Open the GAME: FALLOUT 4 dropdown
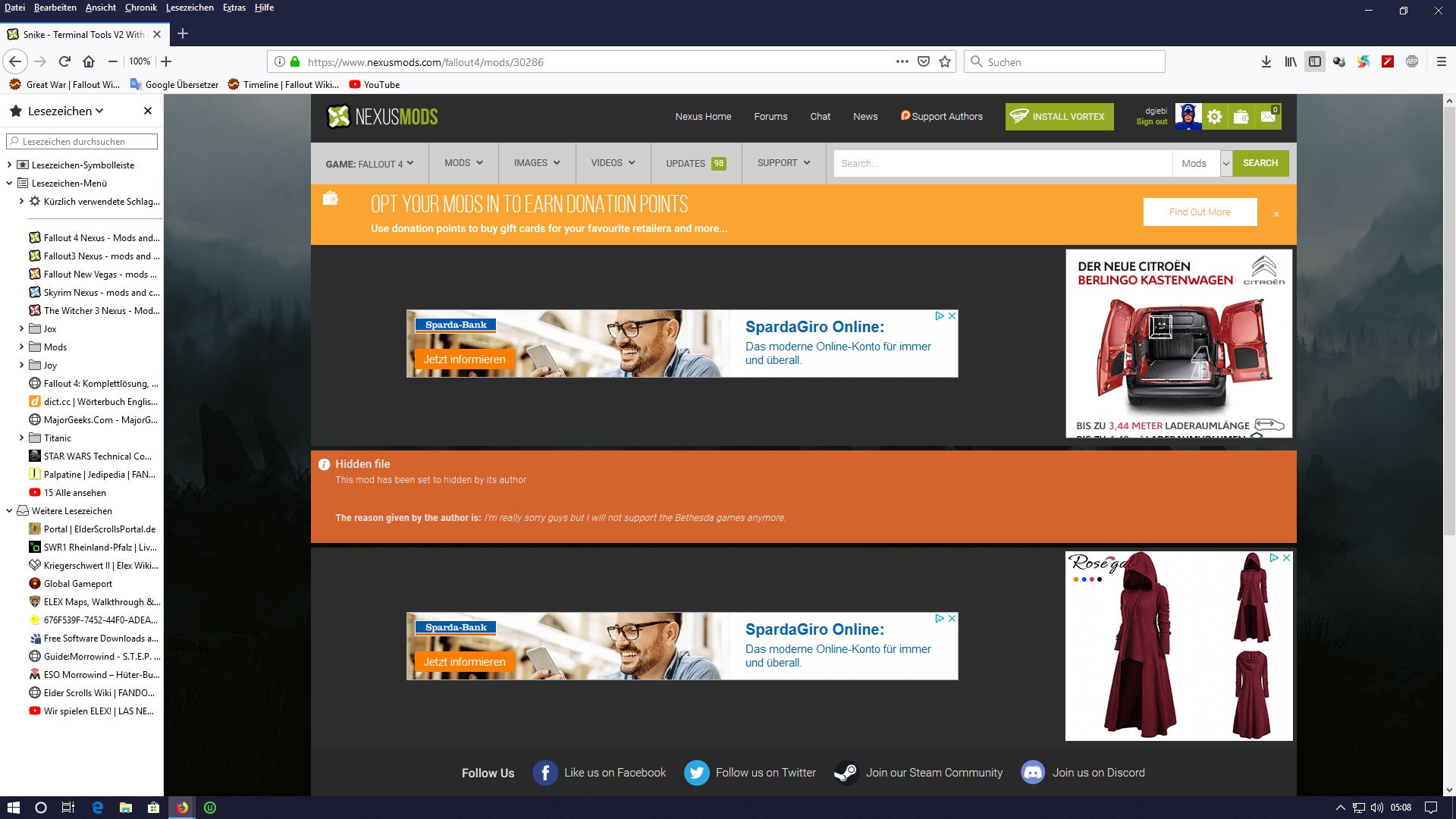1456x819 pixels. coord(369,163)
